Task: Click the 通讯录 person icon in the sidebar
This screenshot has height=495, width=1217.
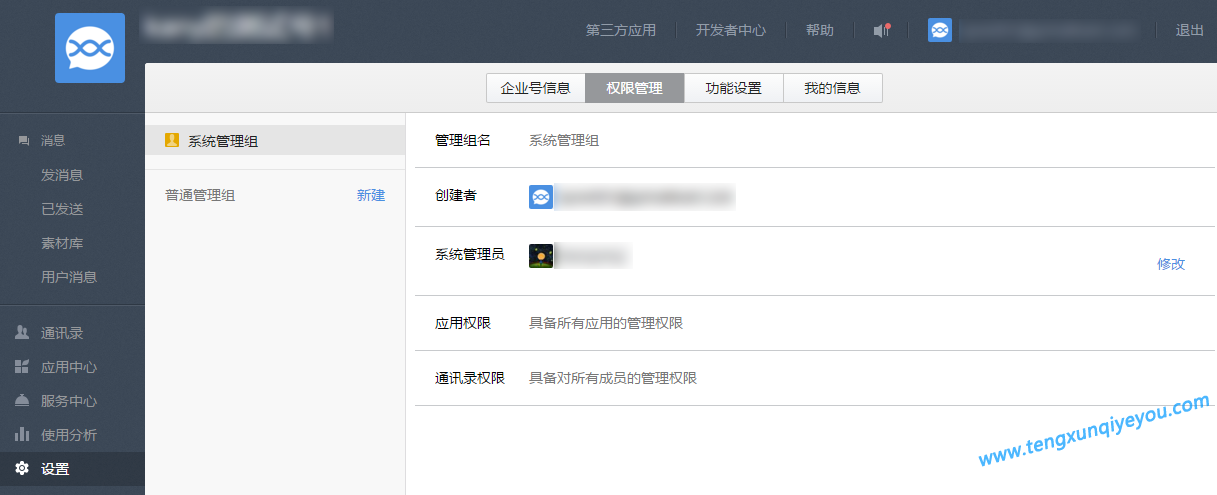Action: [x=22, y=333]
